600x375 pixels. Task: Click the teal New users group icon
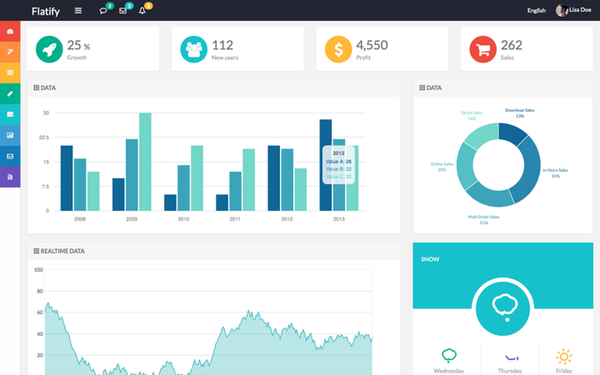194,49
